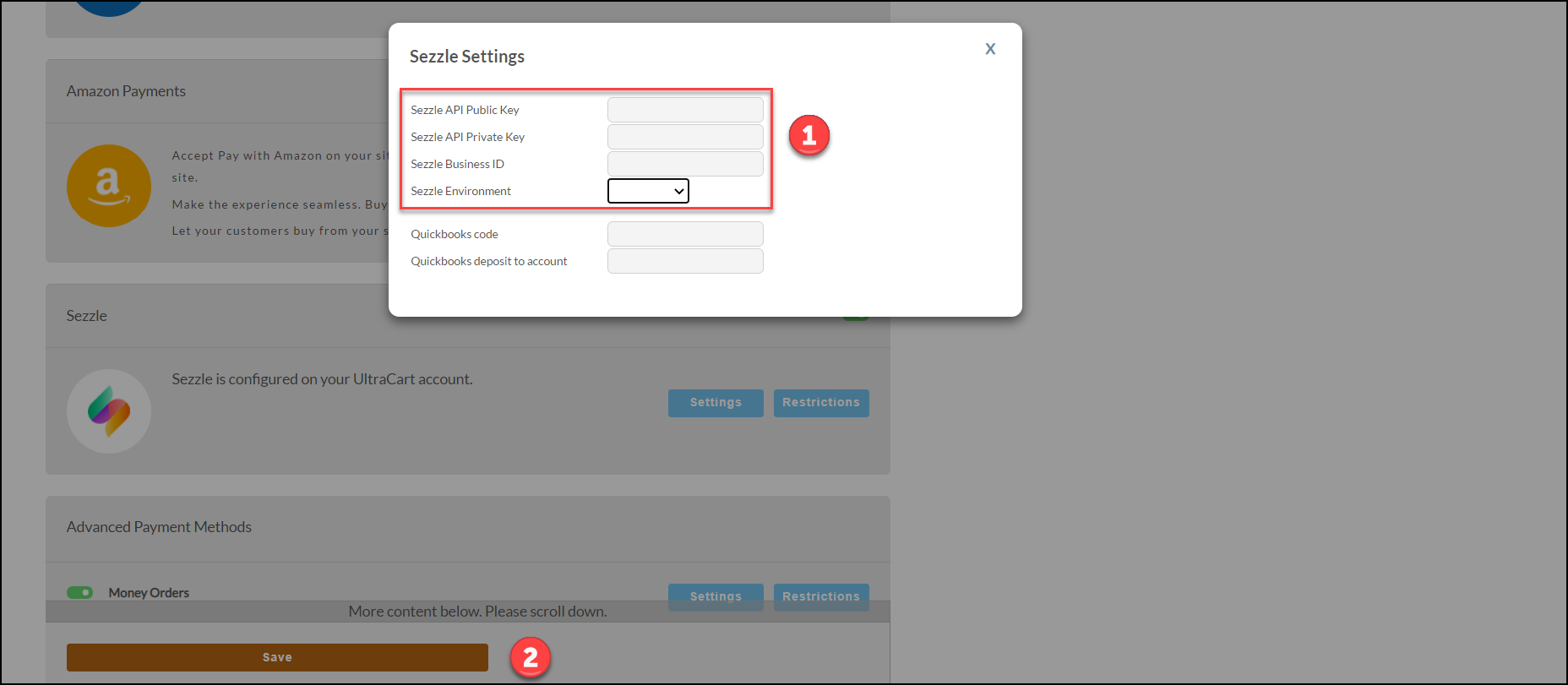Open Money Orders Restrictions button

coord(821,596)
